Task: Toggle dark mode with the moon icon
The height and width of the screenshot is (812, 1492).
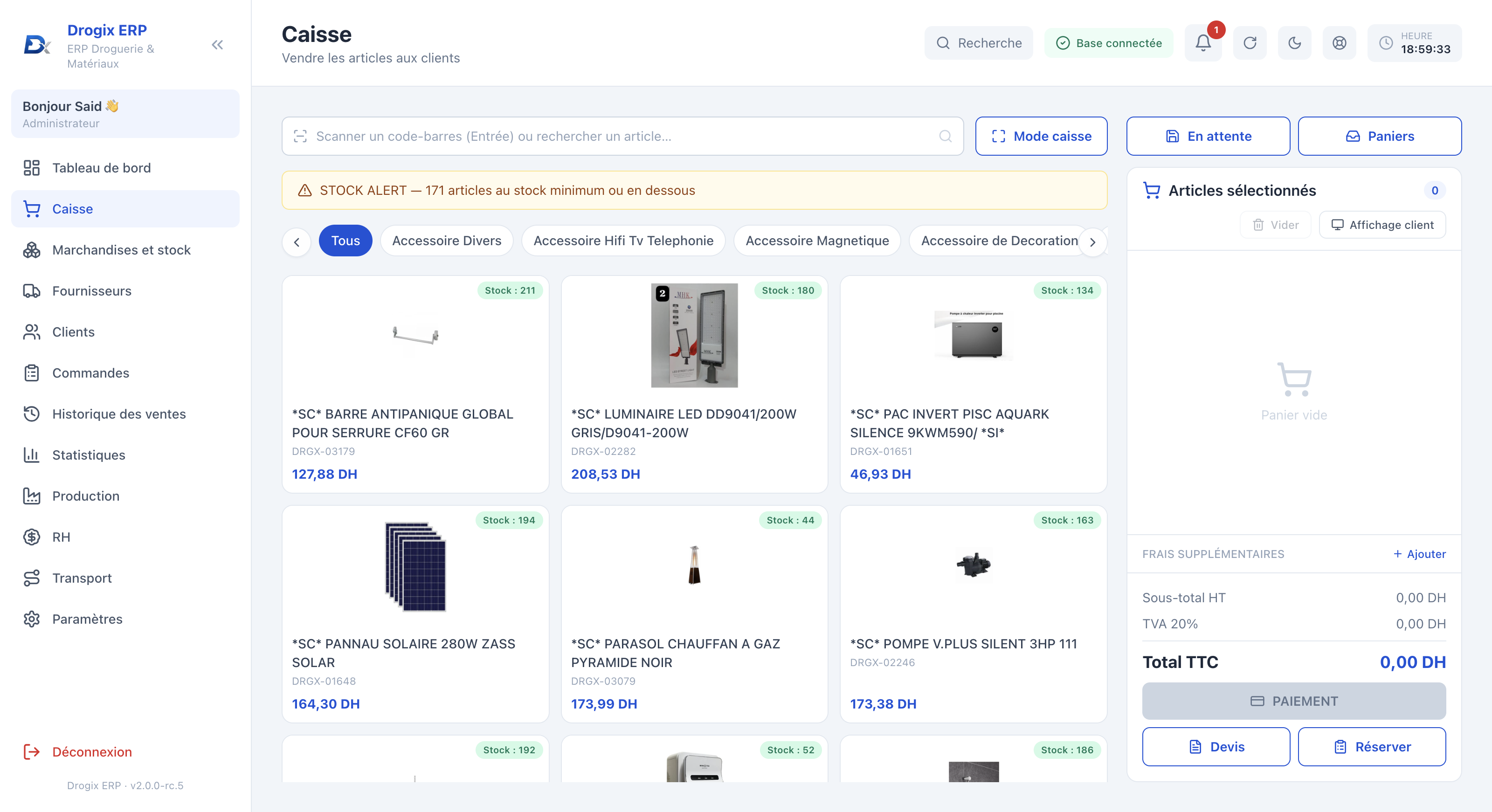Action: coord(1294,43)
